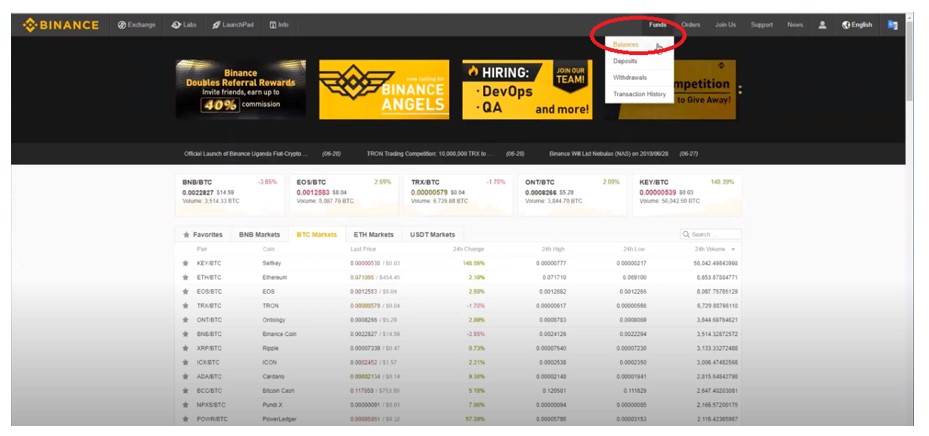Click the Labs icon in navigation bar
This screenshot has width=929, height=436.
176,24
